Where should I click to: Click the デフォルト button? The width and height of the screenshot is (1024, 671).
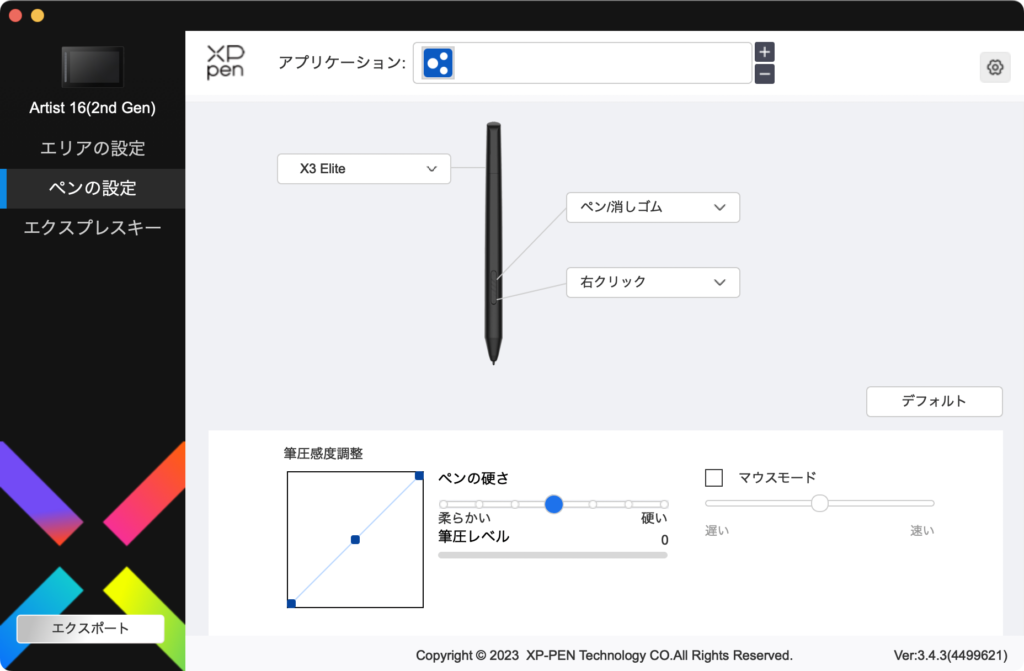(934, 401)
